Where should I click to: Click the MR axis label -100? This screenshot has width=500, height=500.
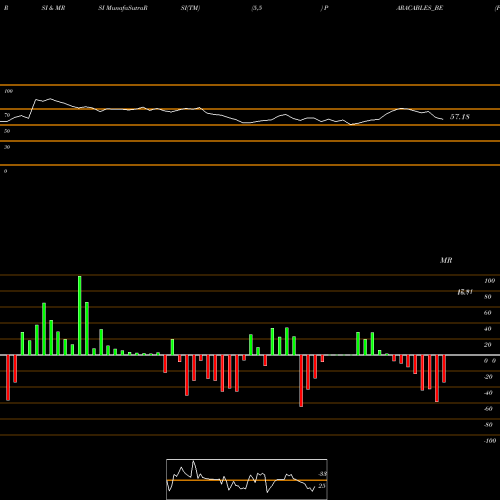coord(490,441)
